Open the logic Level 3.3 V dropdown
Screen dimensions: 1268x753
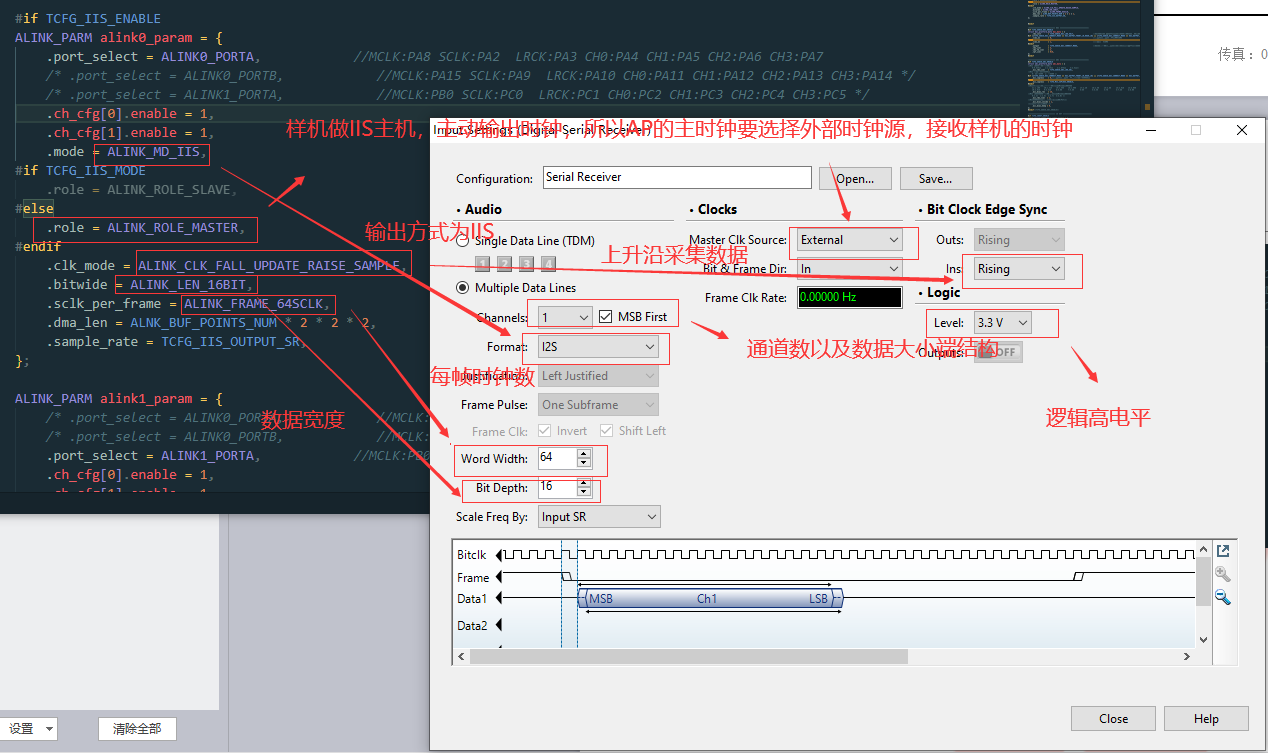(1002, 323)
